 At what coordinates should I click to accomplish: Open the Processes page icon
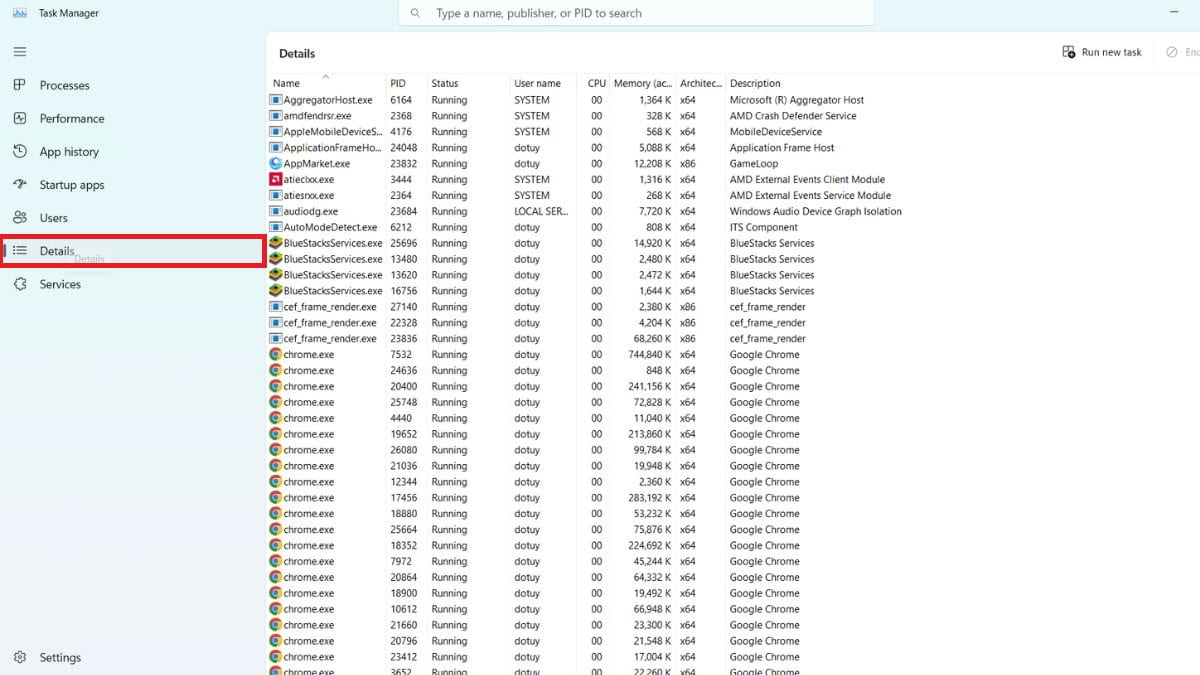tap(20, 85)
